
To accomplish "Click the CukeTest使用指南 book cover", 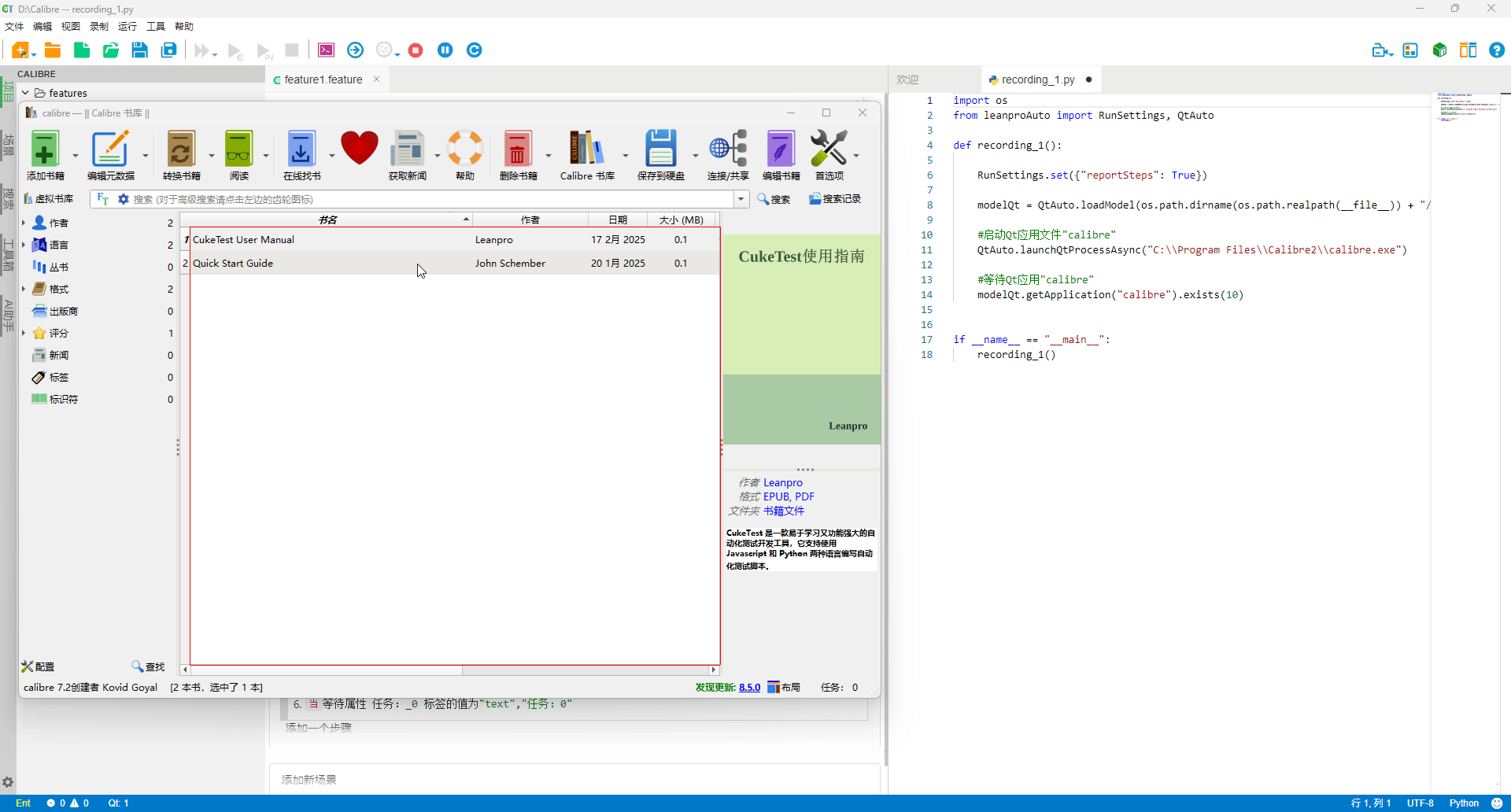I will pos(802,339).
